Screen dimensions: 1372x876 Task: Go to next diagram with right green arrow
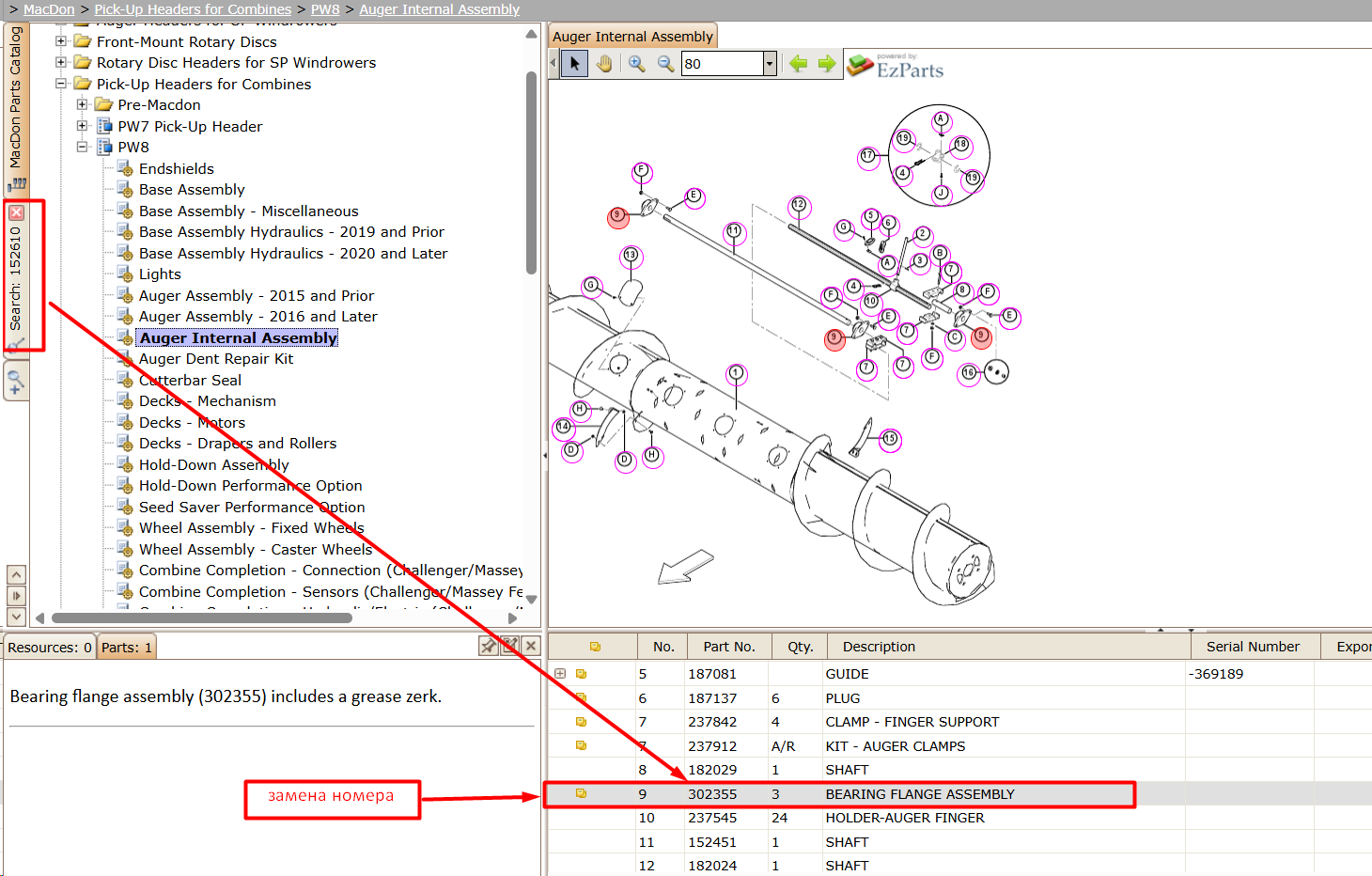[x=827, y=64]
